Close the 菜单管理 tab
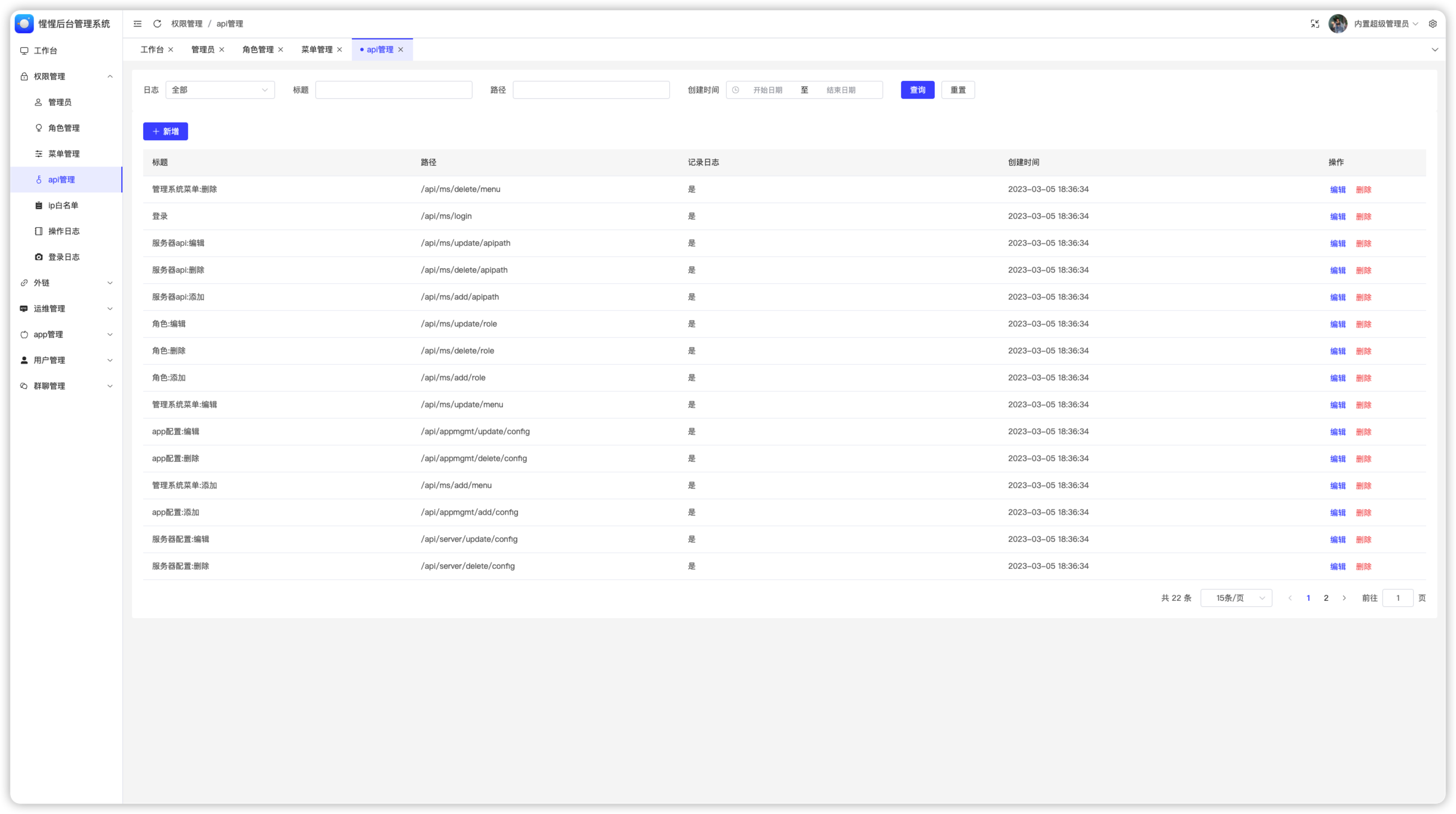Image resolution: width=1456 pixels, height=814 pixels. pyautogui.click(x=339, y=50)
